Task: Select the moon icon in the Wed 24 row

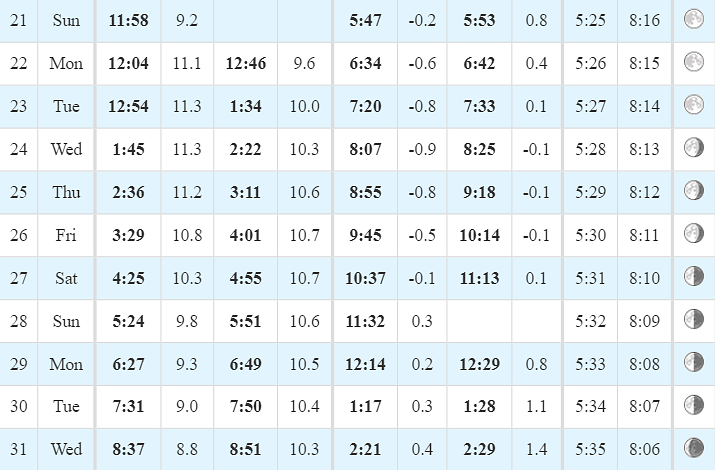Action: click(x=694, y=148)
